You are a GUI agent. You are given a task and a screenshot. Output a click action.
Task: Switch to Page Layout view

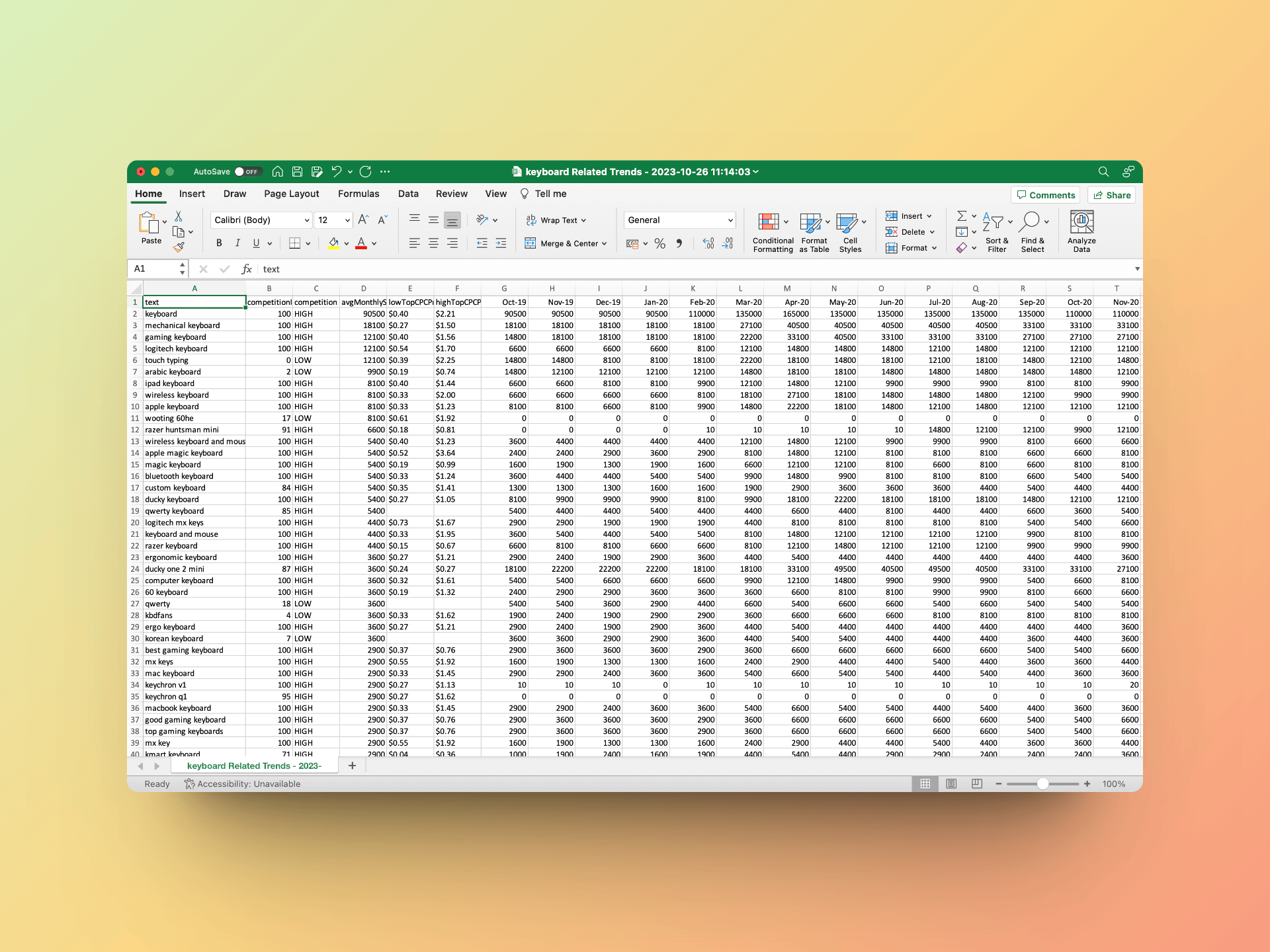951,784
